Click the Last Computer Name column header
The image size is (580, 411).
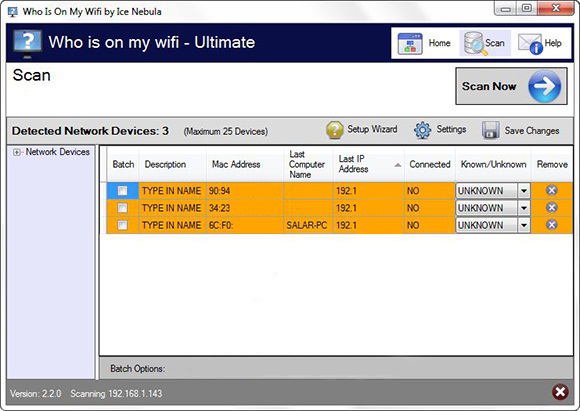pos(308,164)
